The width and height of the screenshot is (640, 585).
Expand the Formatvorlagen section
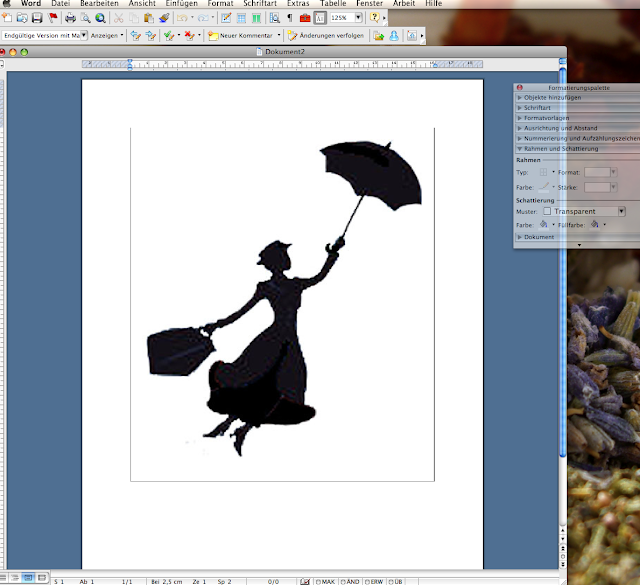coord(577,118)
